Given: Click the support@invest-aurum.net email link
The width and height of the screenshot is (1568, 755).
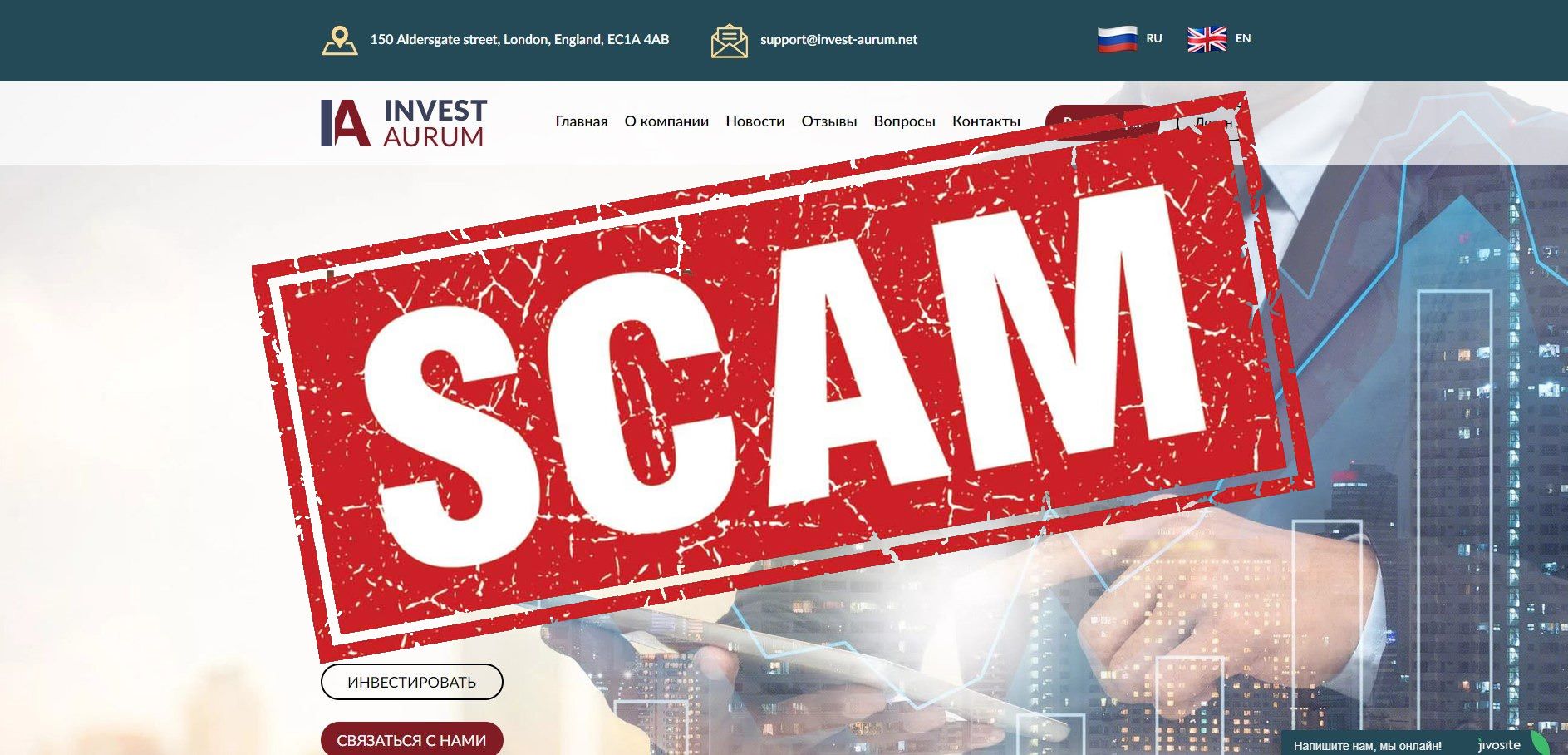Looking at the screenshot, I should pos(838,39).
